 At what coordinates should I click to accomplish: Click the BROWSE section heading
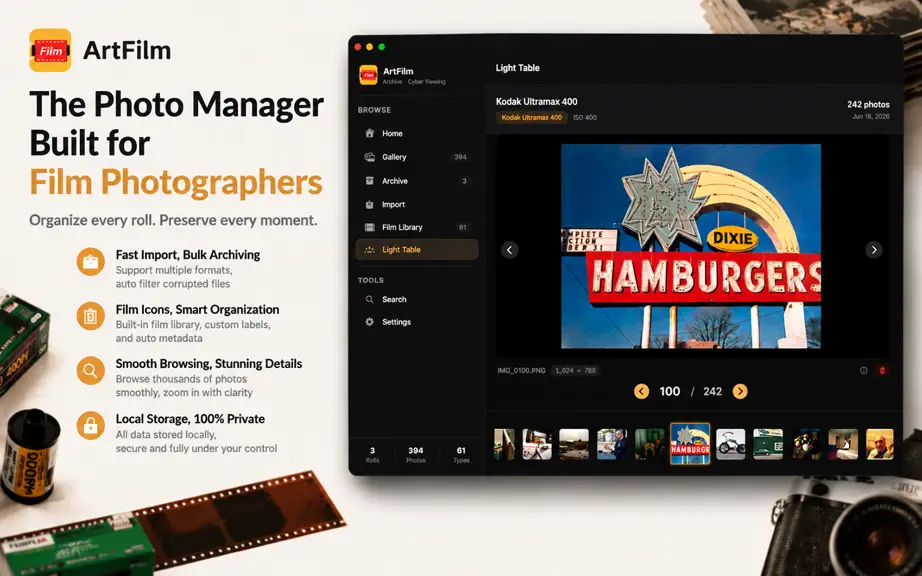click(x=374, y=110)
